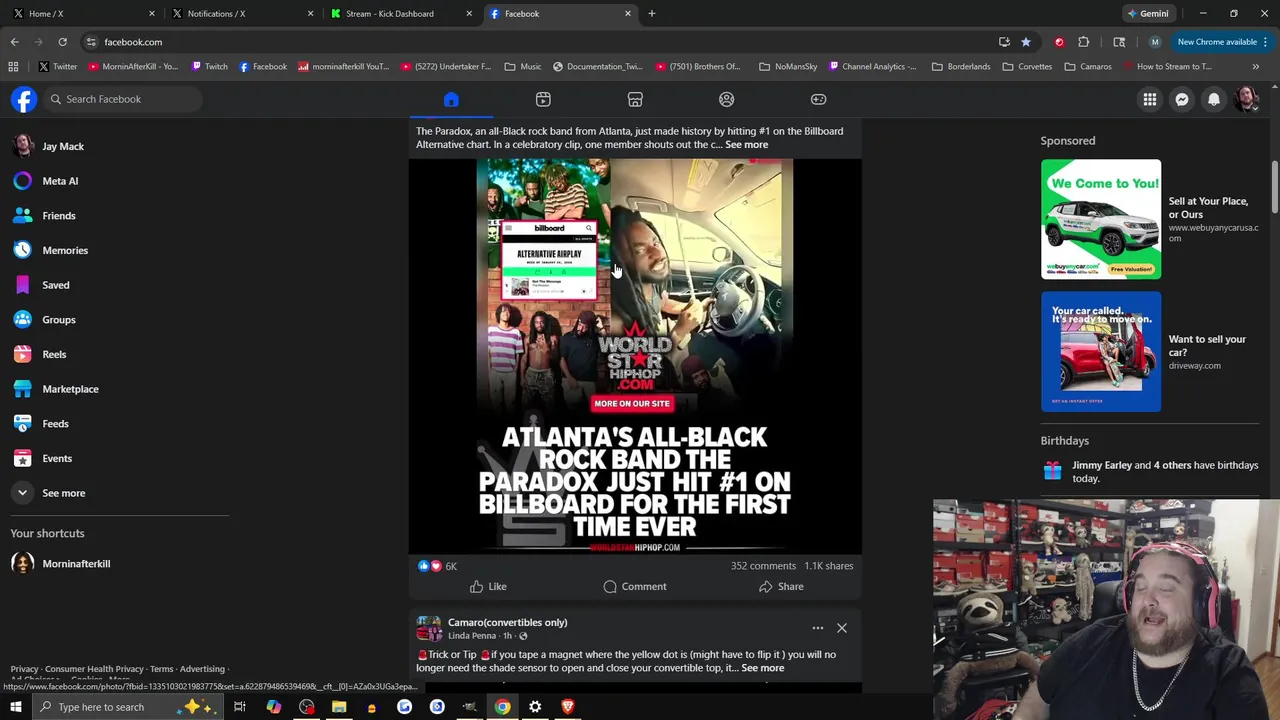The height and width of the screenshot is (720, 1280).
Task: Click Windows taskbar search box
Action: point(128,707)
